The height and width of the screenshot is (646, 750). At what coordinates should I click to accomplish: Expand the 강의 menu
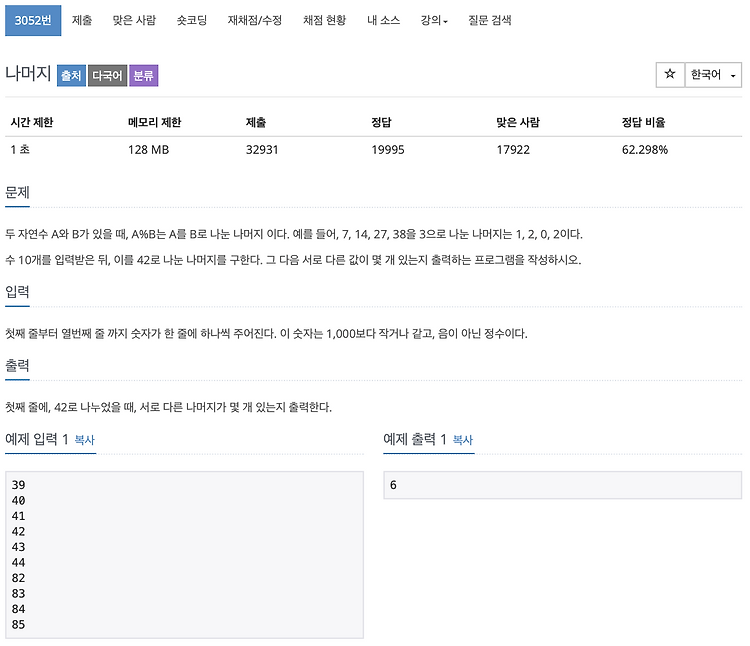[x=434, y=20]
